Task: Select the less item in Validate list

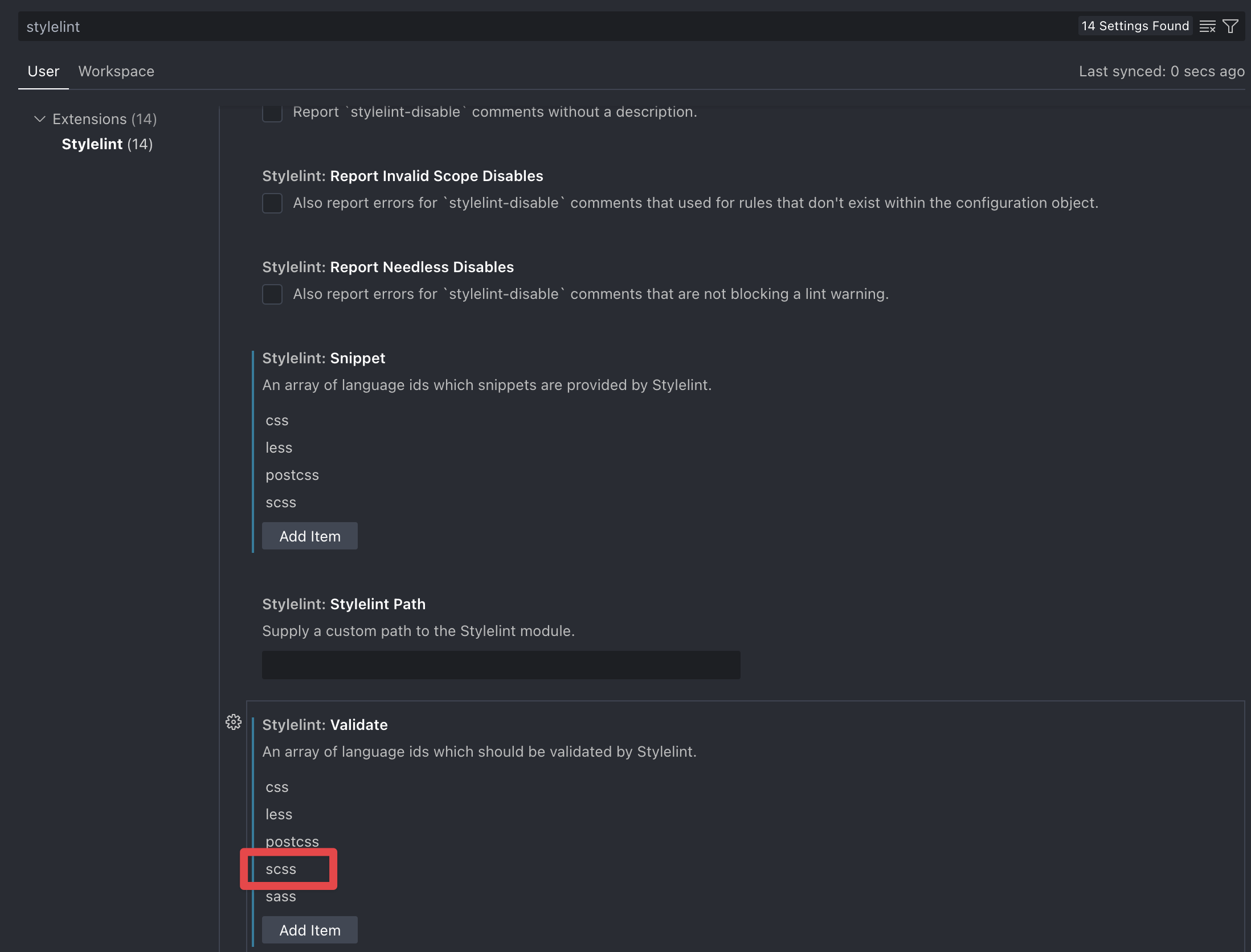Action: point(279,814)
